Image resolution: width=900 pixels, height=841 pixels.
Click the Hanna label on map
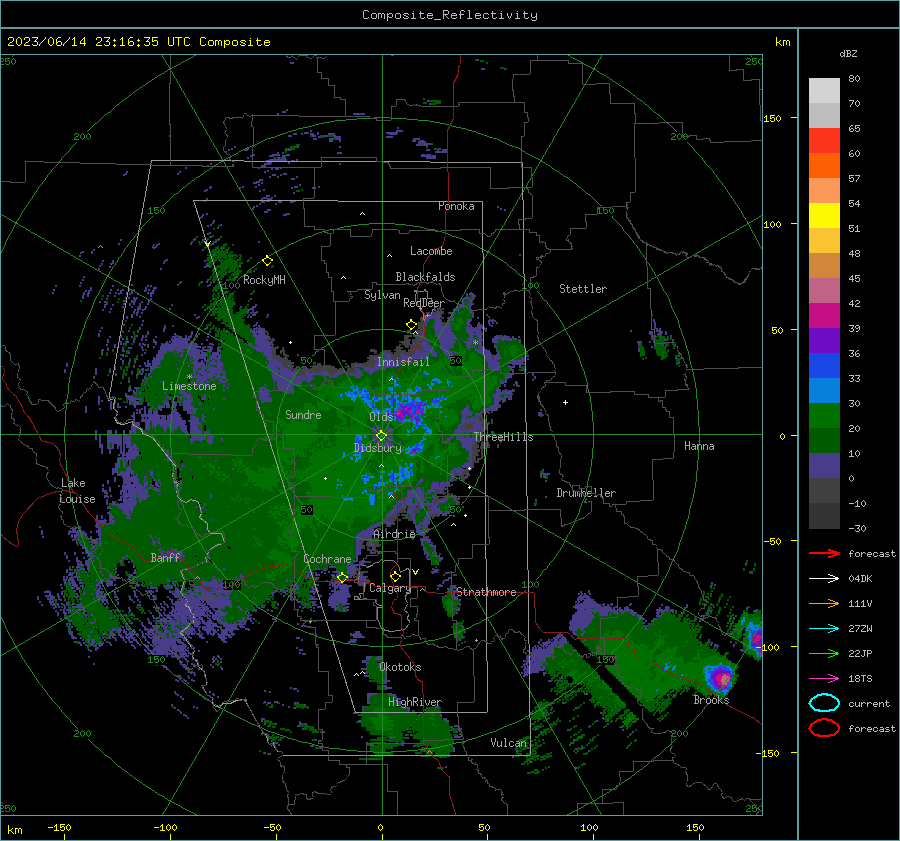[x=699, y=446]
